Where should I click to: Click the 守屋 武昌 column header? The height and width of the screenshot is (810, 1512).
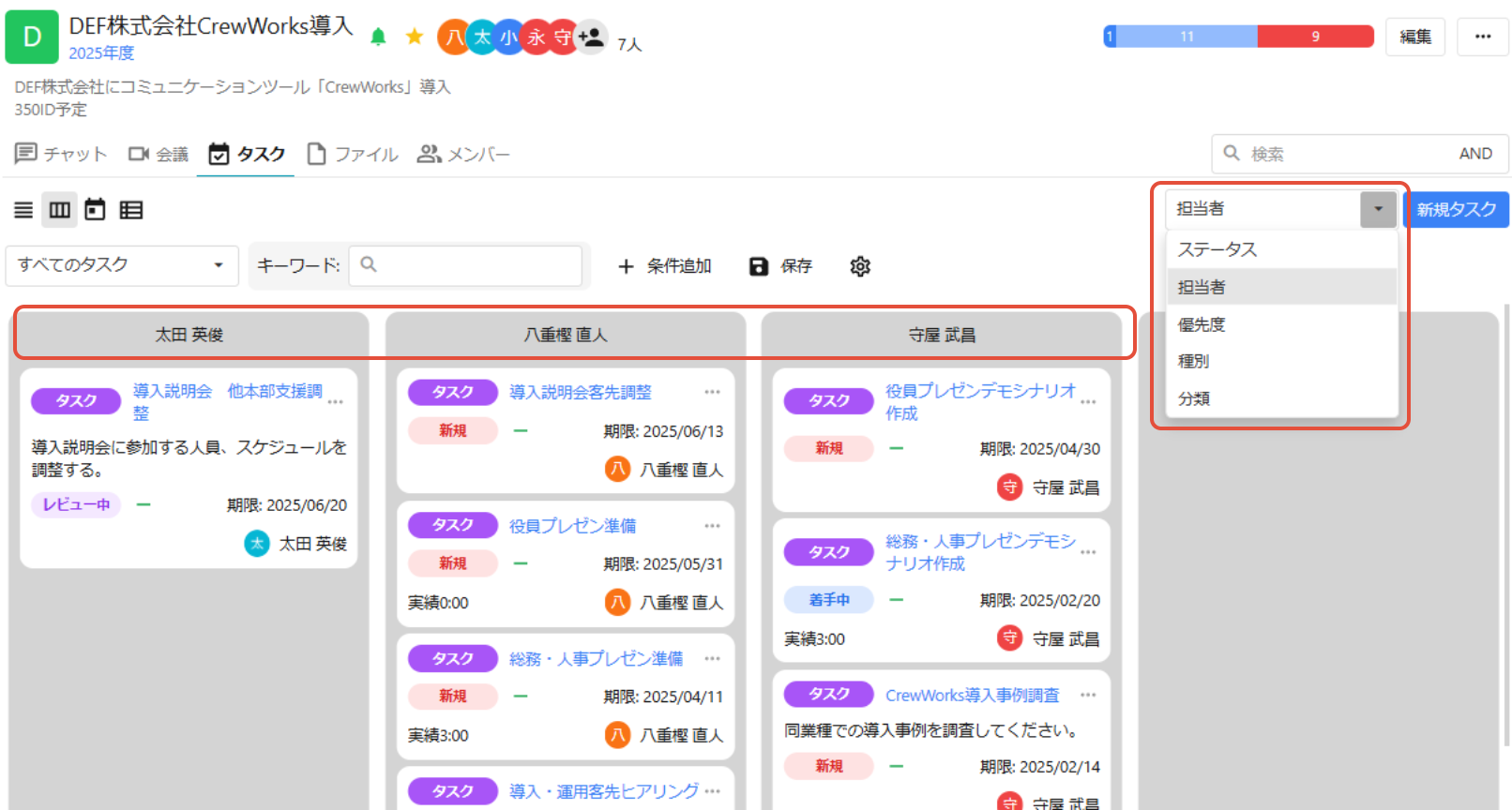942,335
